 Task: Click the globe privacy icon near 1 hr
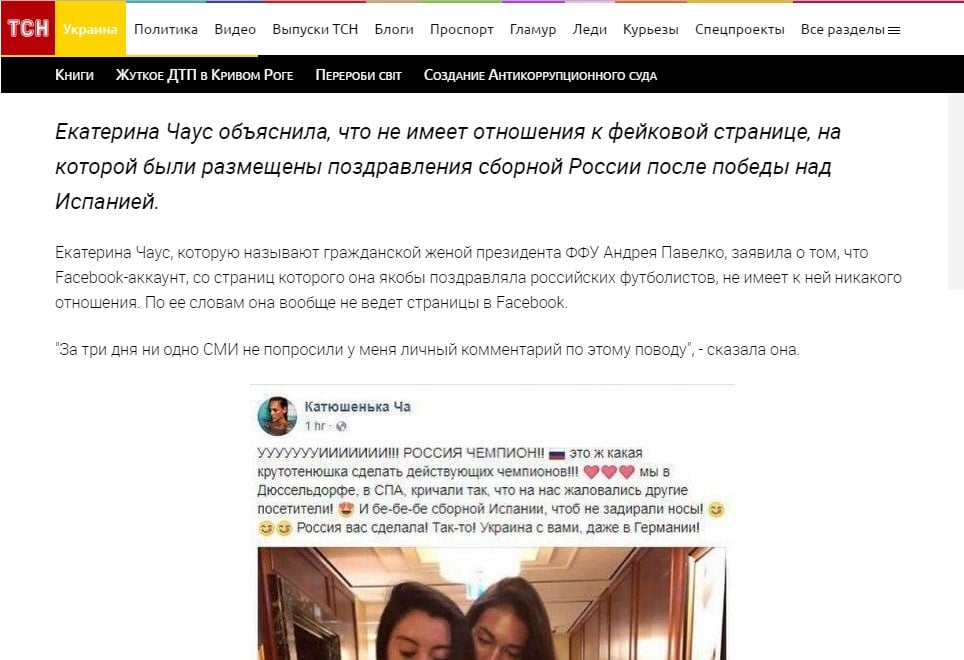click(341, 426)
